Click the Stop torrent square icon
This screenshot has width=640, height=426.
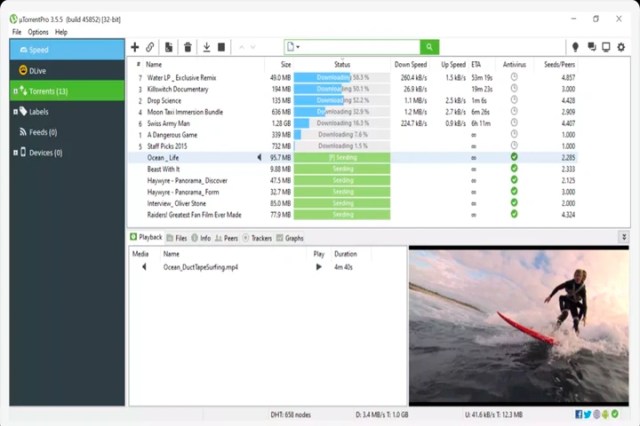(221, 47)
